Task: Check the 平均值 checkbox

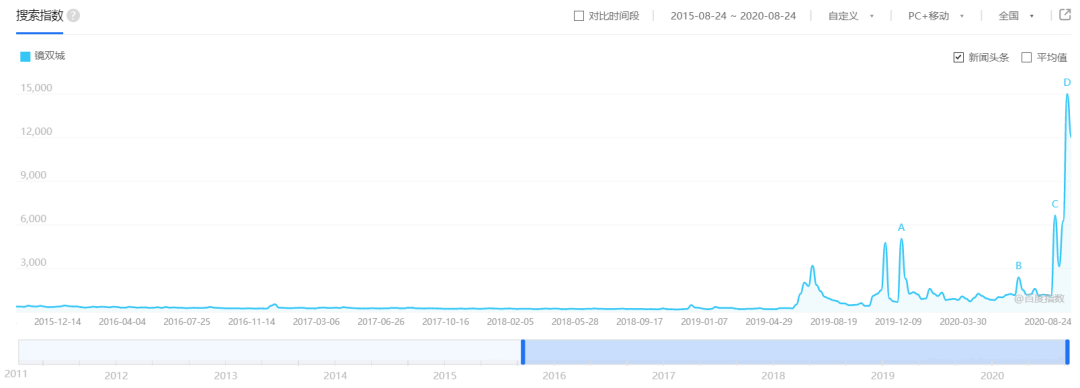Action: click(1026, 57)
